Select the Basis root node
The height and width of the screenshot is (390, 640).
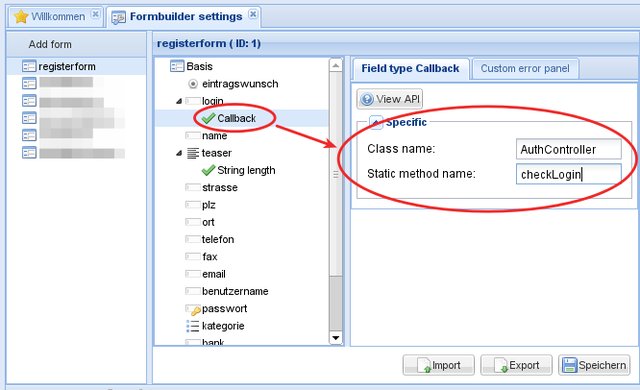tap(199, 66)
